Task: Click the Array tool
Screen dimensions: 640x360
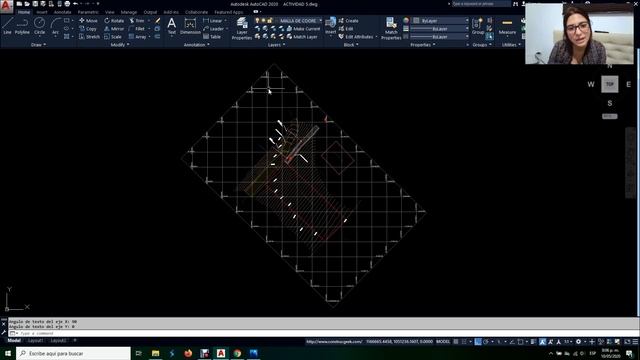Action: [x=138, y=37]
